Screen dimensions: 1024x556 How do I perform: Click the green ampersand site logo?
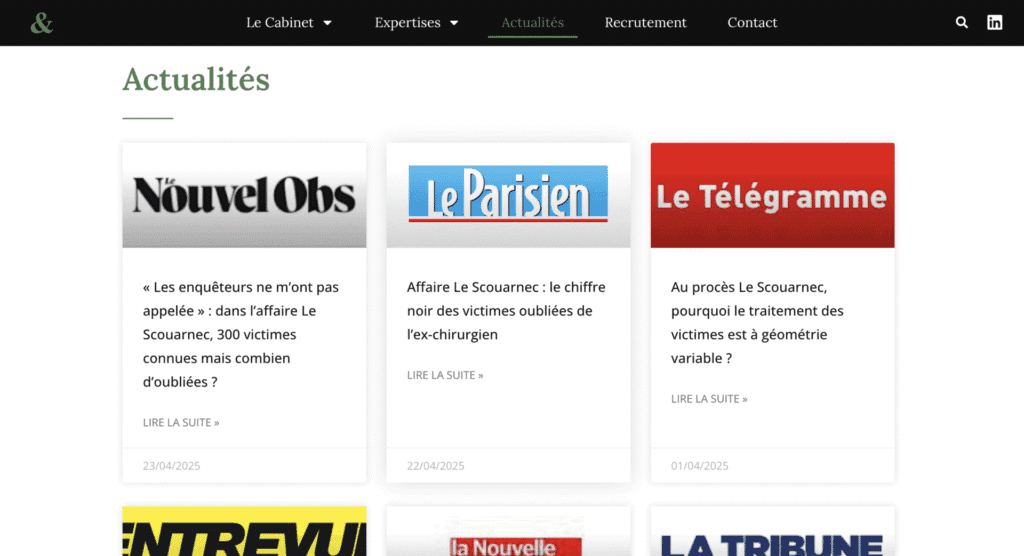[x=41, y=23]
